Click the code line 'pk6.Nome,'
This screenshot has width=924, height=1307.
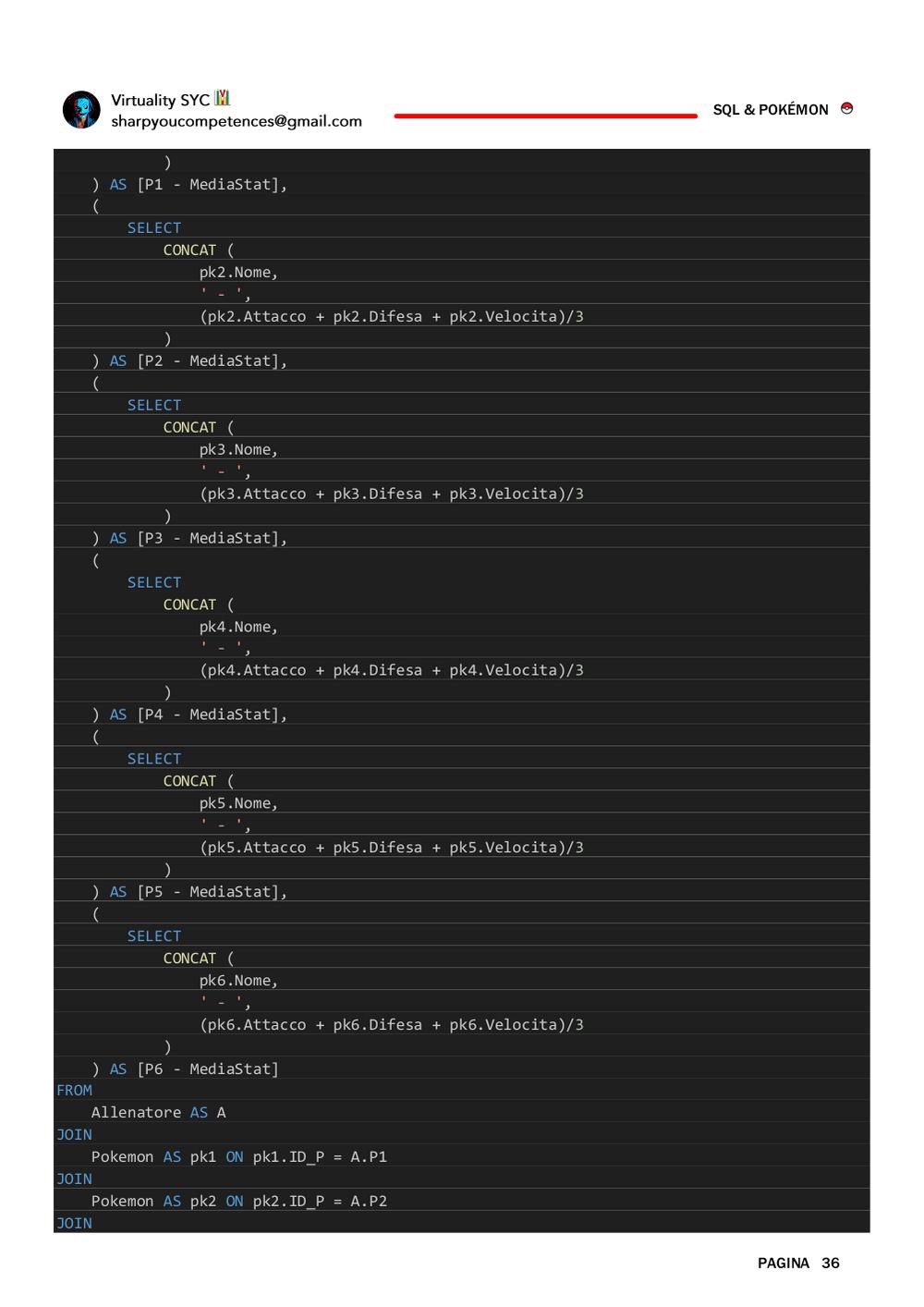238,981
